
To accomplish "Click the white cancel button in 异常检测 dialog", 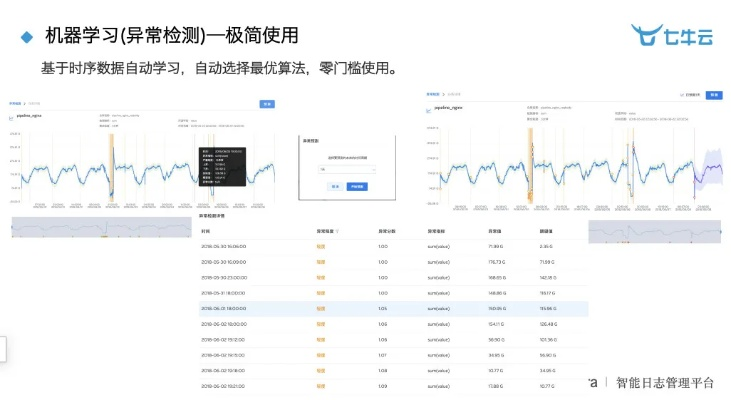I will tap(336, 186).
